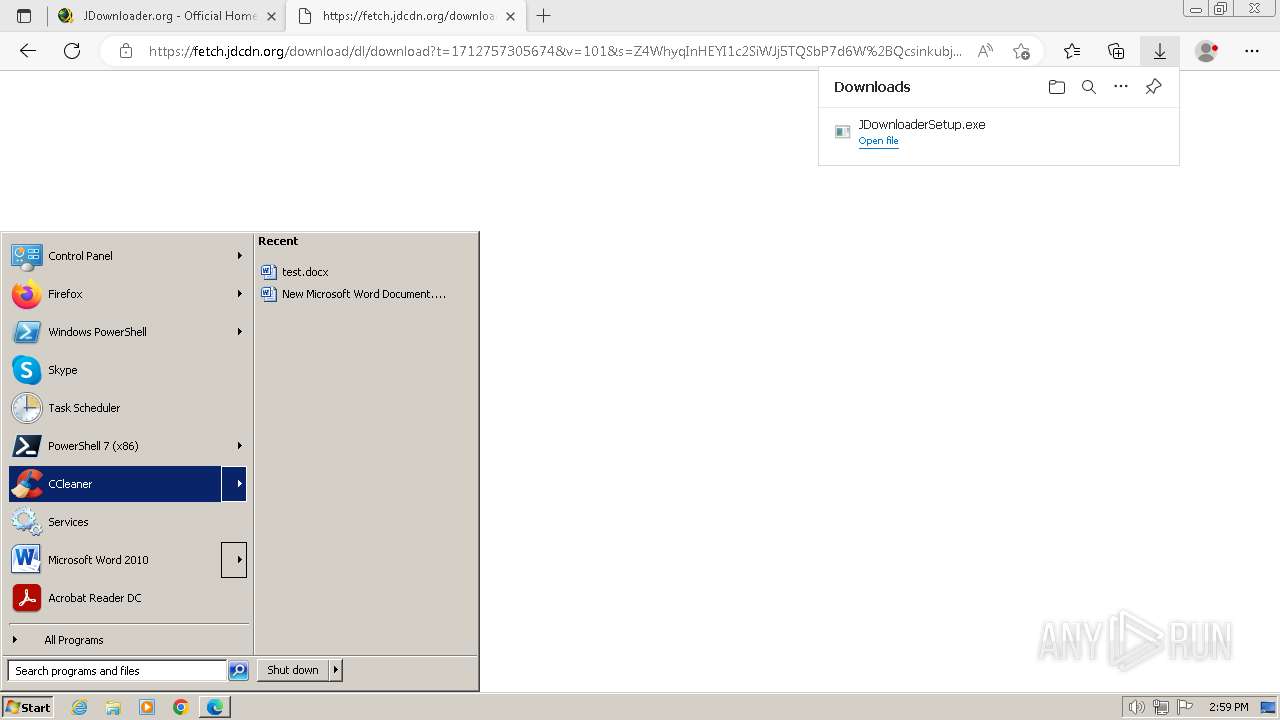Click the volume icon in the system tray
This screenshot has width=1280, height=720.
coord(1136,707)
